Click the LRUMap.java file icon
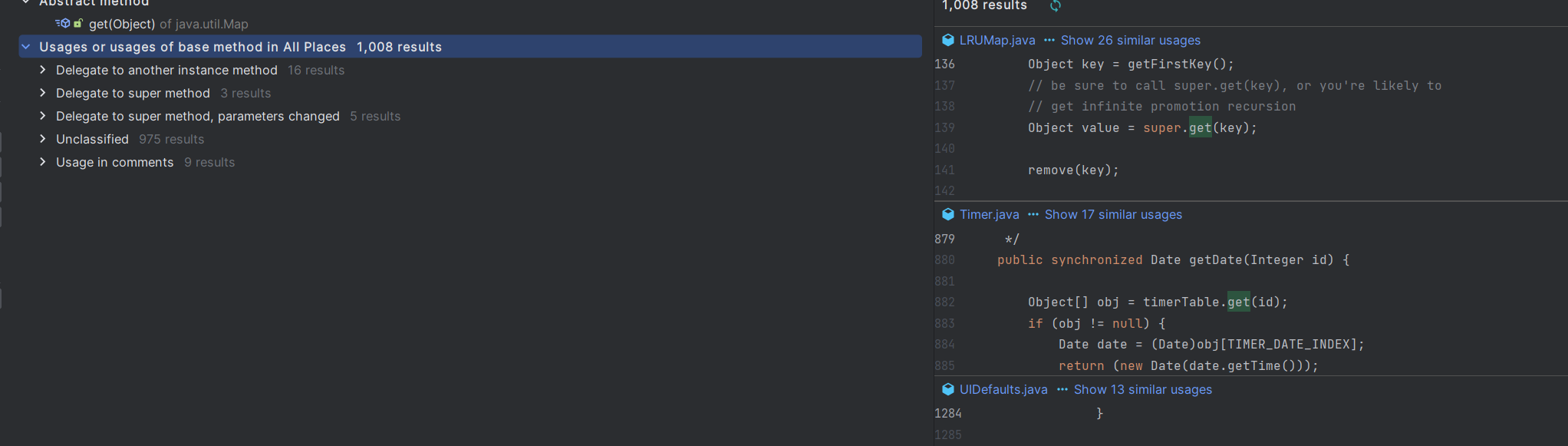Screen dimensions: 1568x446 point(948,40)
